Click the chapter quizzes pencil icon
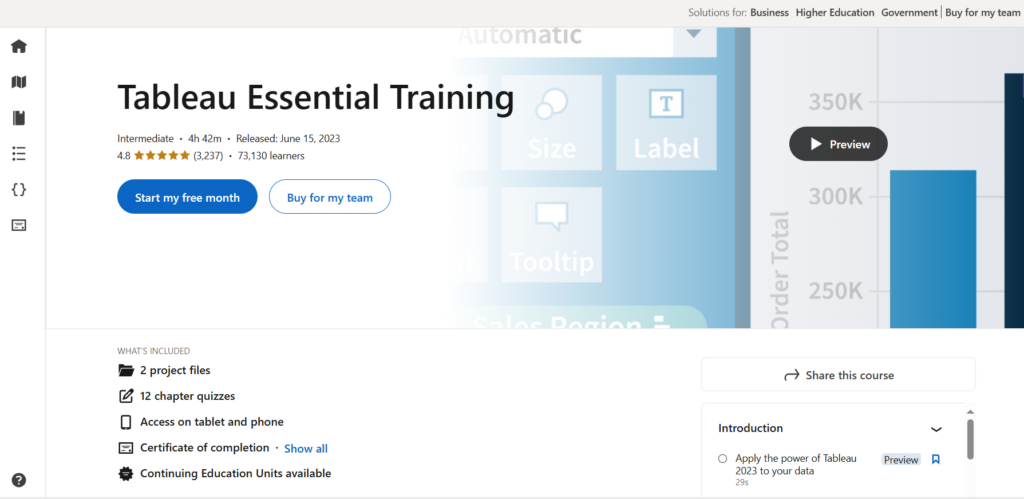1024x499 pixels. pyautogui.click(x=126, y=396)
